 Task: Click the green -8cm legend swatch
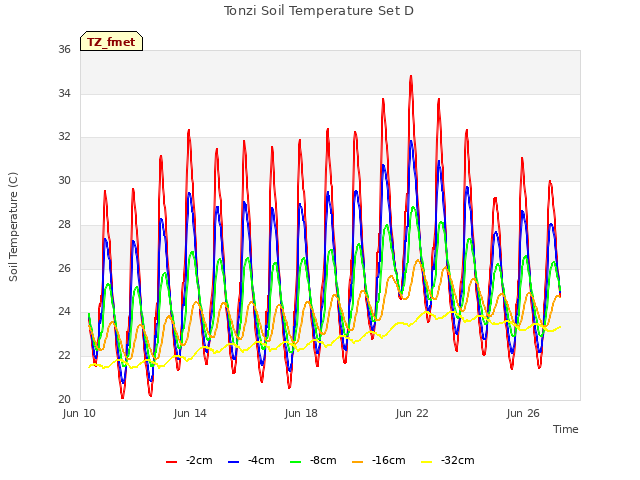[296, 462]
